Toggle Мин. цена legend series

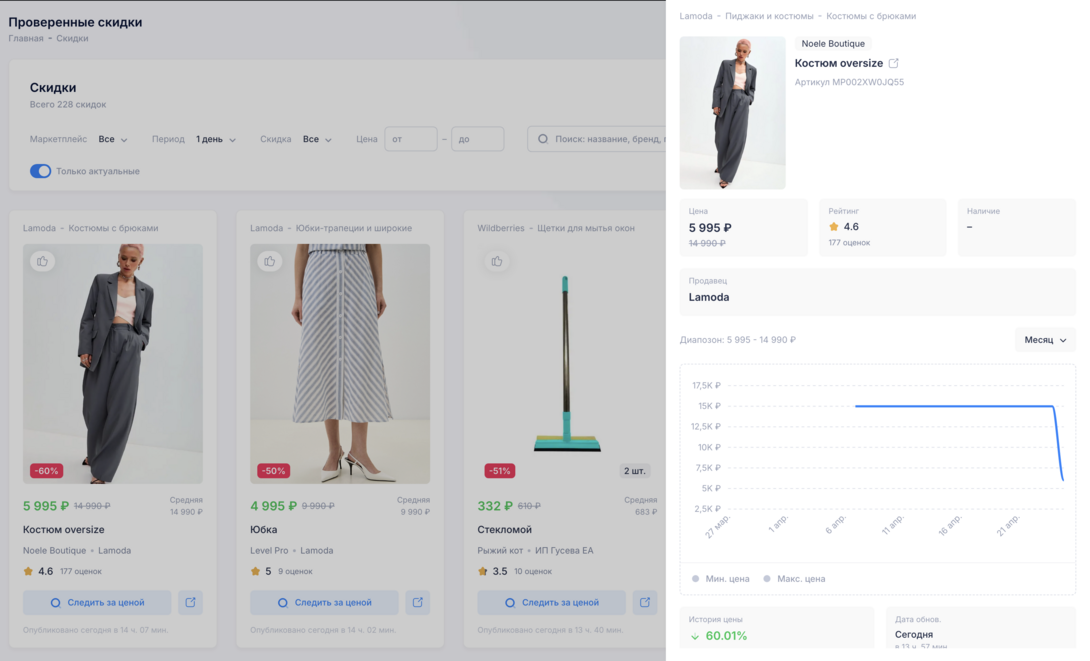(x=720, y=578)
